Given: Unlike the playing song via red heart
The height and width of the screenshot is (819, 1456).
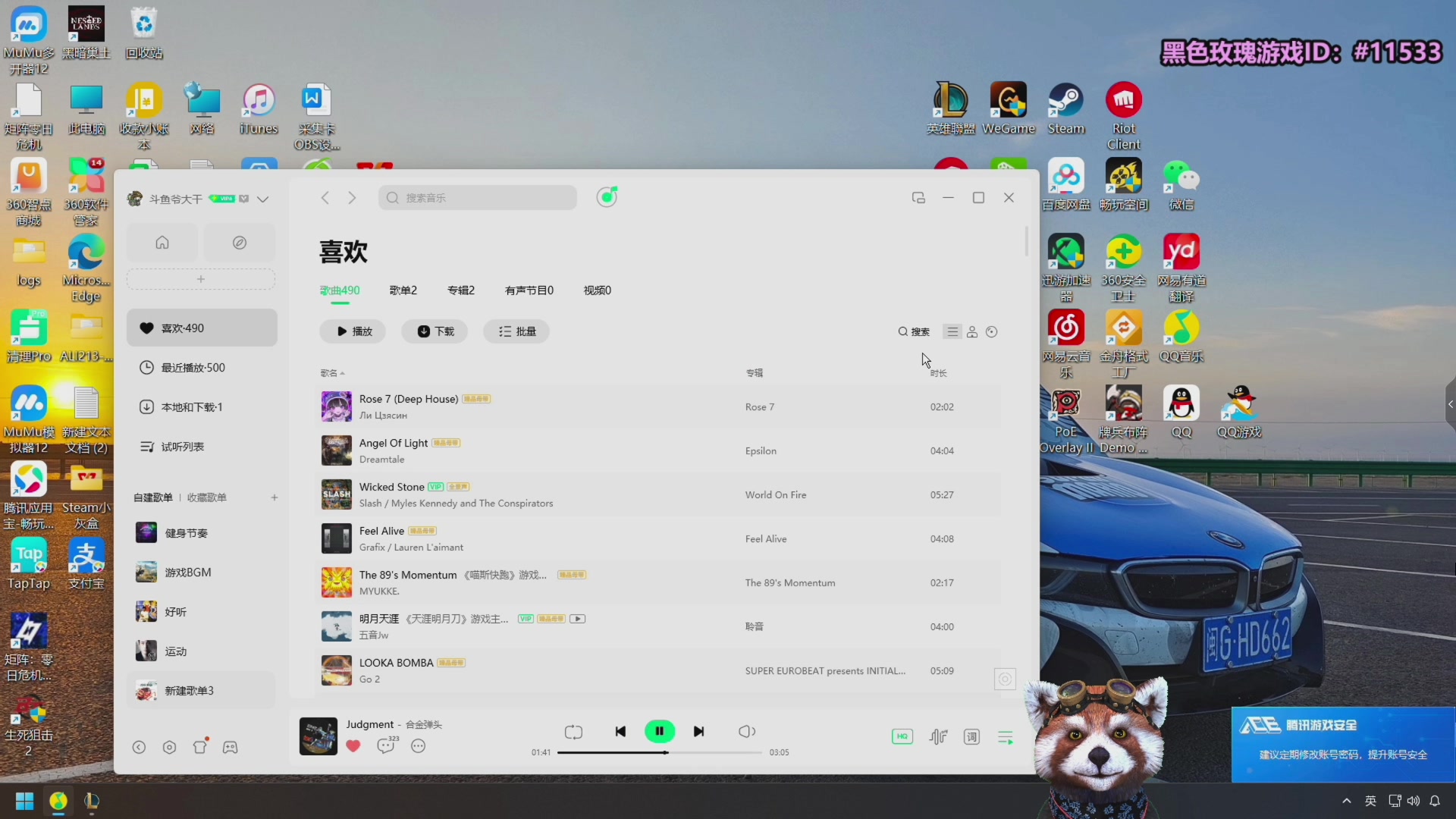Looking at the screenshot, I should click(x=353, y=746).
